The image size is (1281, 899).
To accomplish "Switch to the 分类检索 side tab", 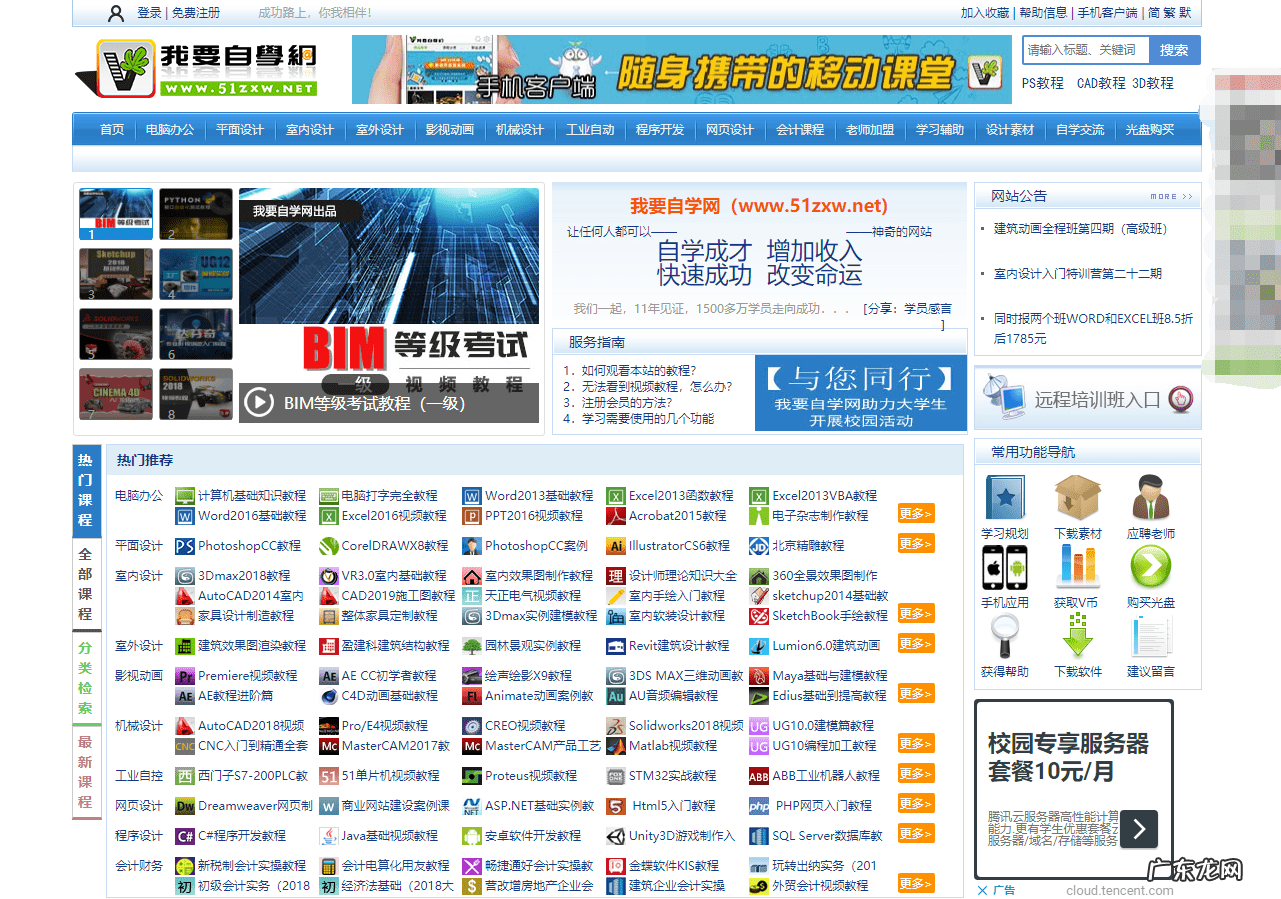I will pyautogui.click(x=86, y=678).
